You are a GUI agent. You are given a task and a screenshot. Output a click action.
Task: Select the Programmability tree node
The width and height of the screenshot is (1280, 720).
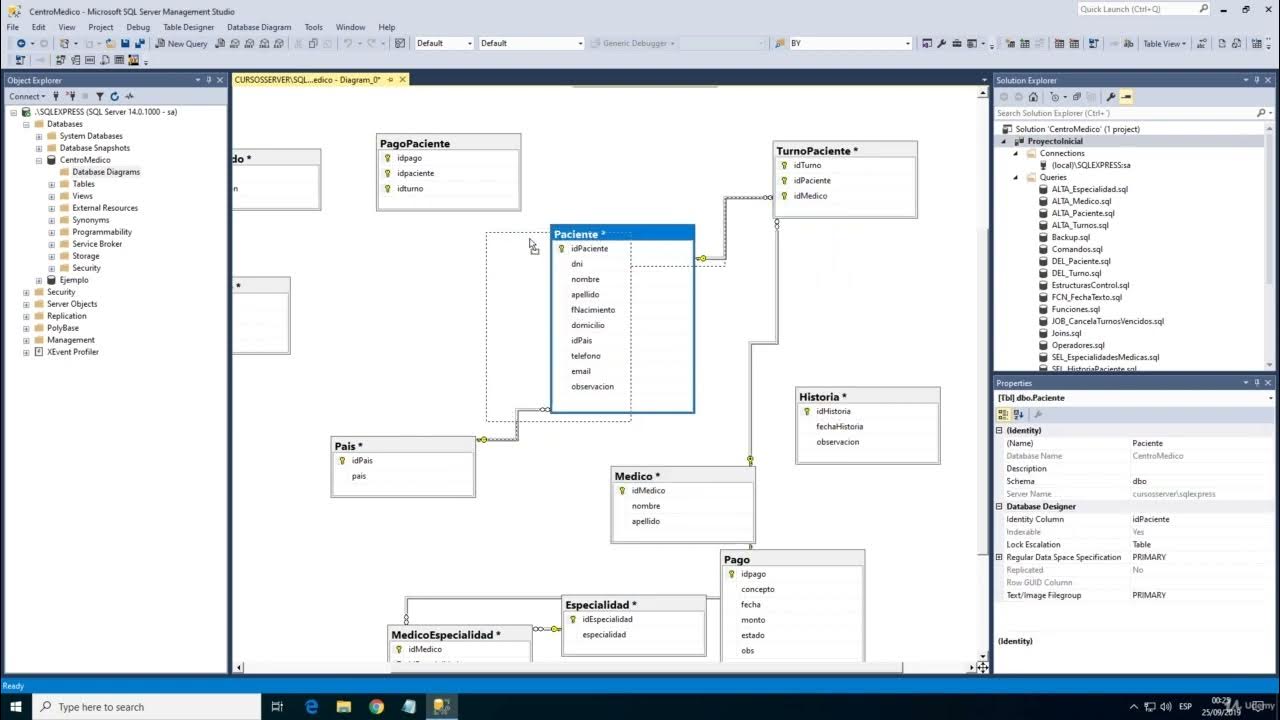(102, 232)
